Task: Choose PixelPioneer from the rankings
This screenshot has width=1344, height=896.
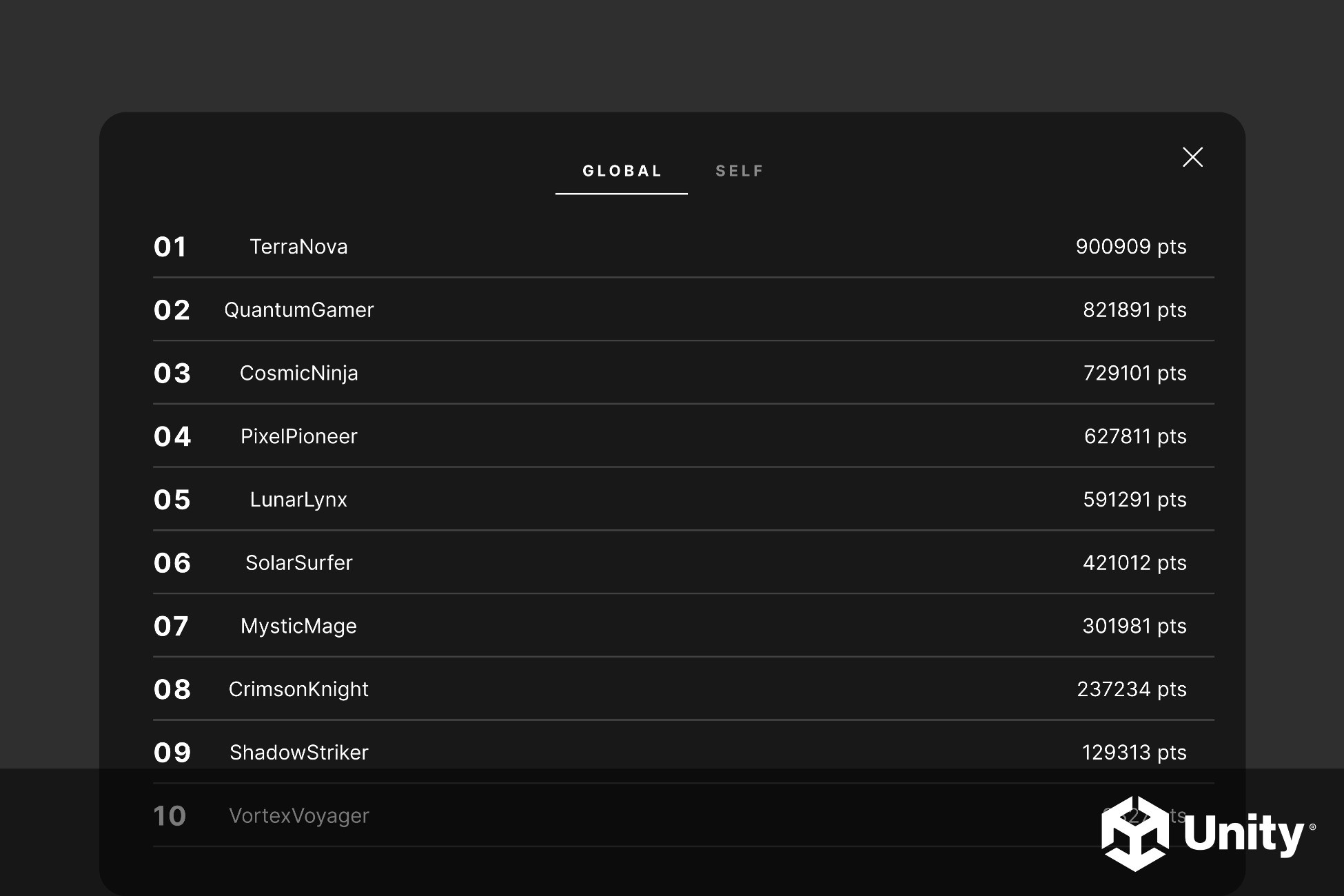Action: 298,436
